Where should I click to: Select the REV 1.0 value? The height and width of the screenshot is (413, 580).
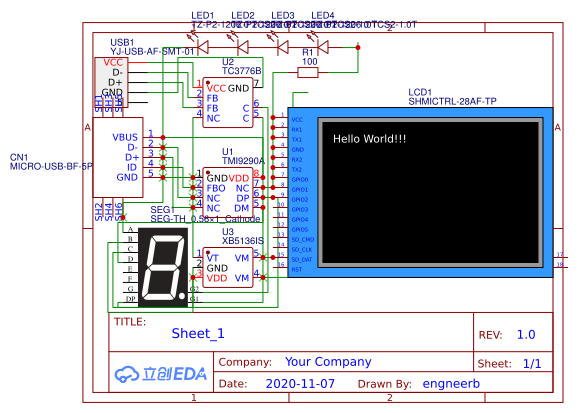(526, 335)
